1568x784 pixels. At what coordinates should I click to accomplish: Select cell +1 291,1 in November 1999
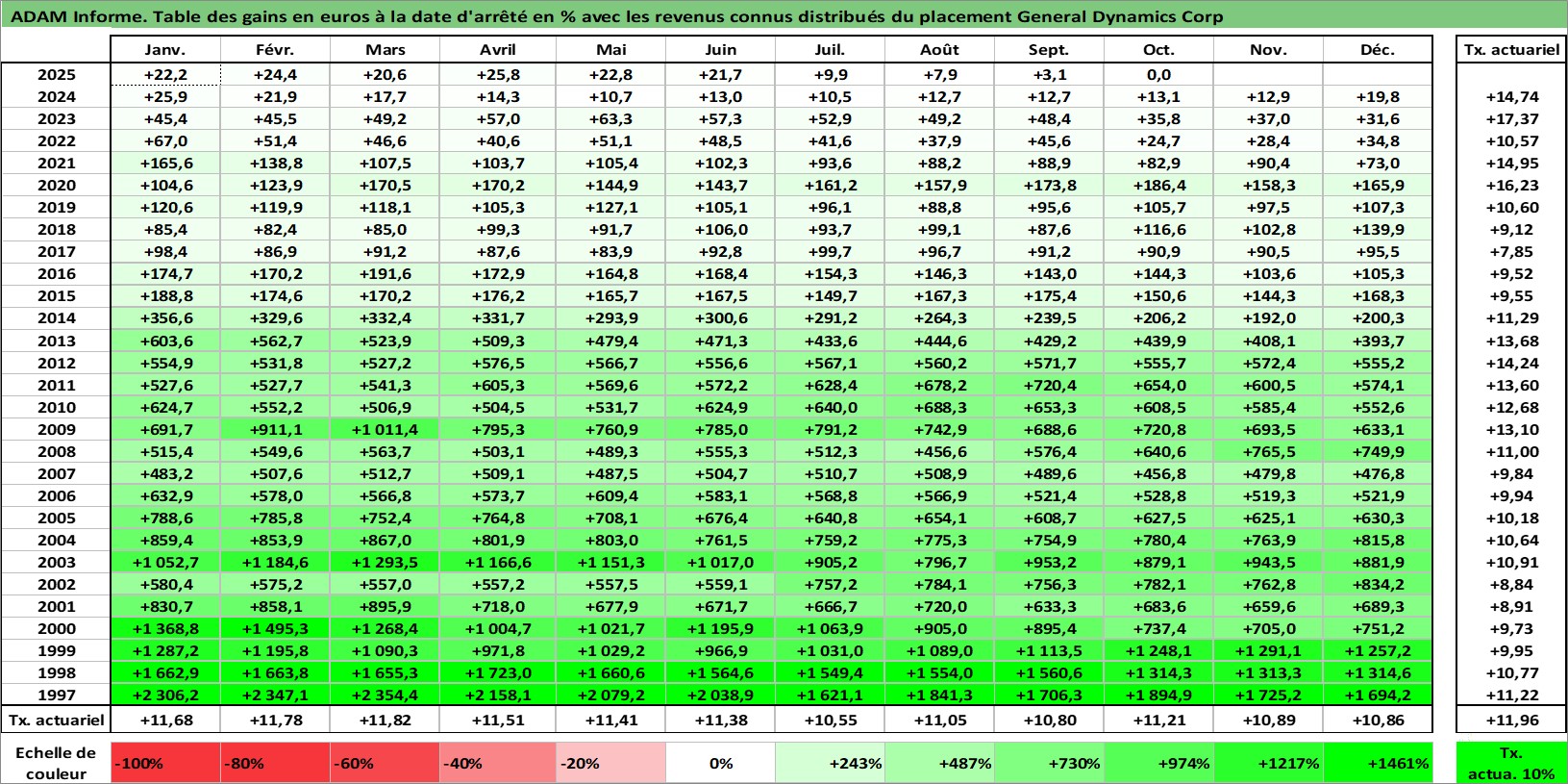click(1268, 650)
